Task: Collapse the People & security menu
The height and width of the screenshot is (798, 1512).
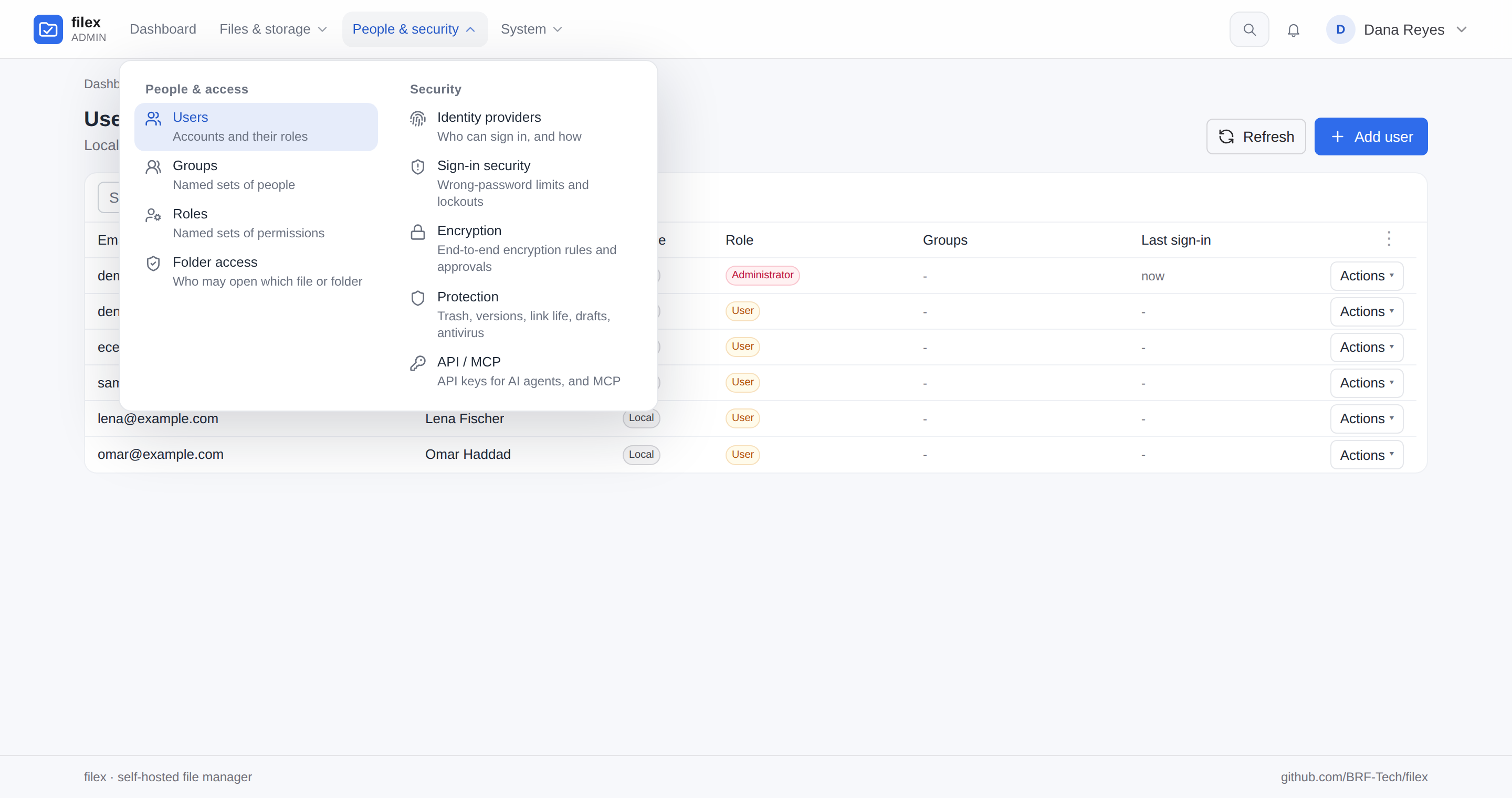Action: click(414, 29)
